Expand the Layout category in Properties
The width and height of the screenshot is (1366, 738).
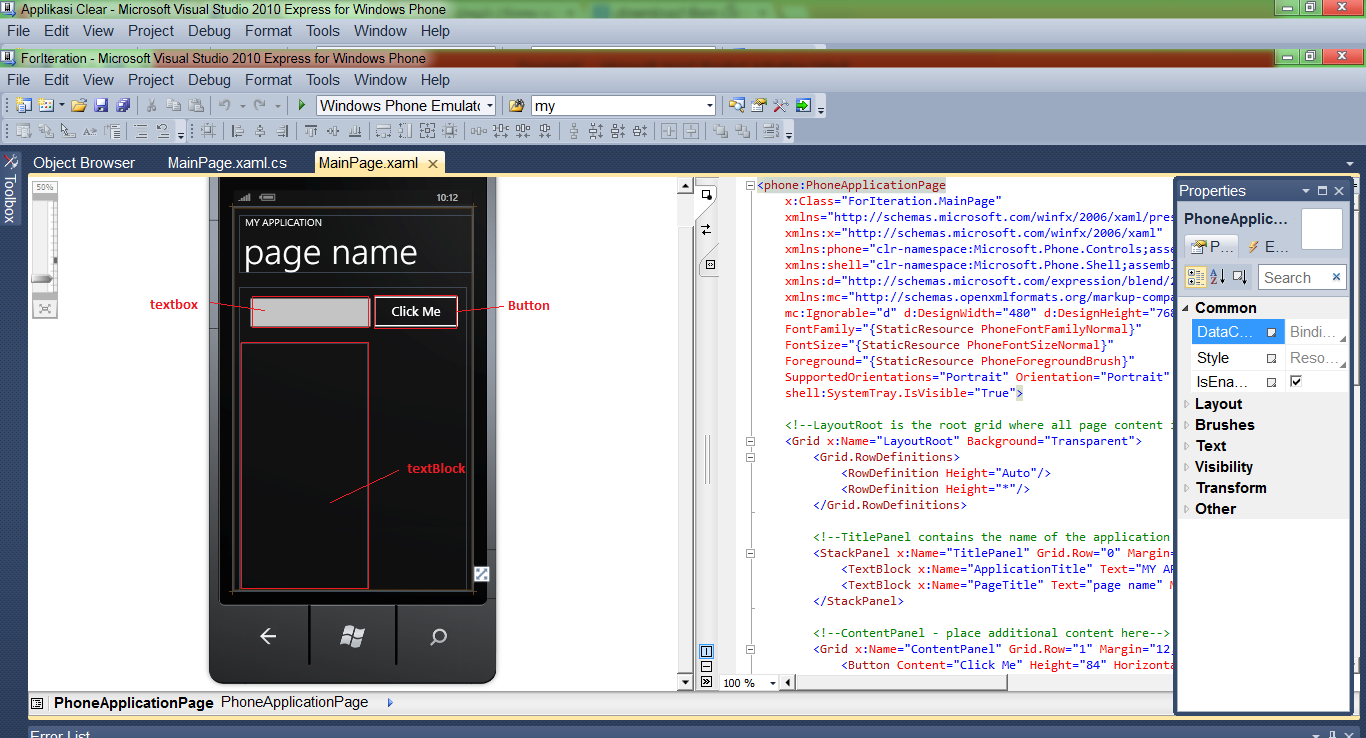[x=1187, y=404]
